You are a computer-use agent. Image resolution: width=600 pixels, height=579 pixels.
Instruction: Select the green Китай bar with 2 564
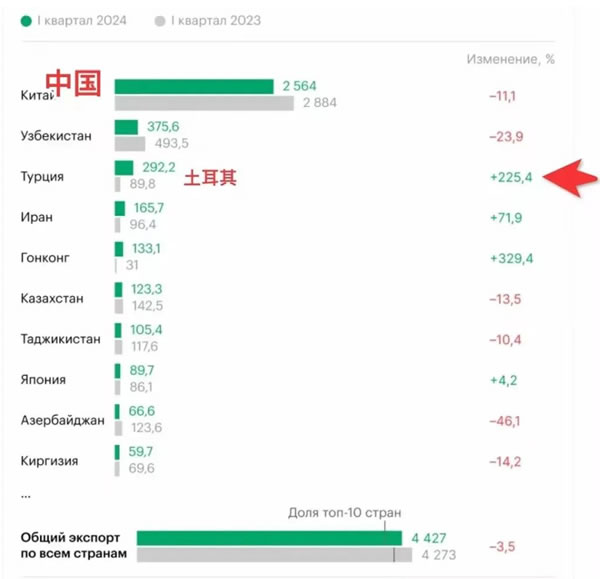tap(194, 86)
